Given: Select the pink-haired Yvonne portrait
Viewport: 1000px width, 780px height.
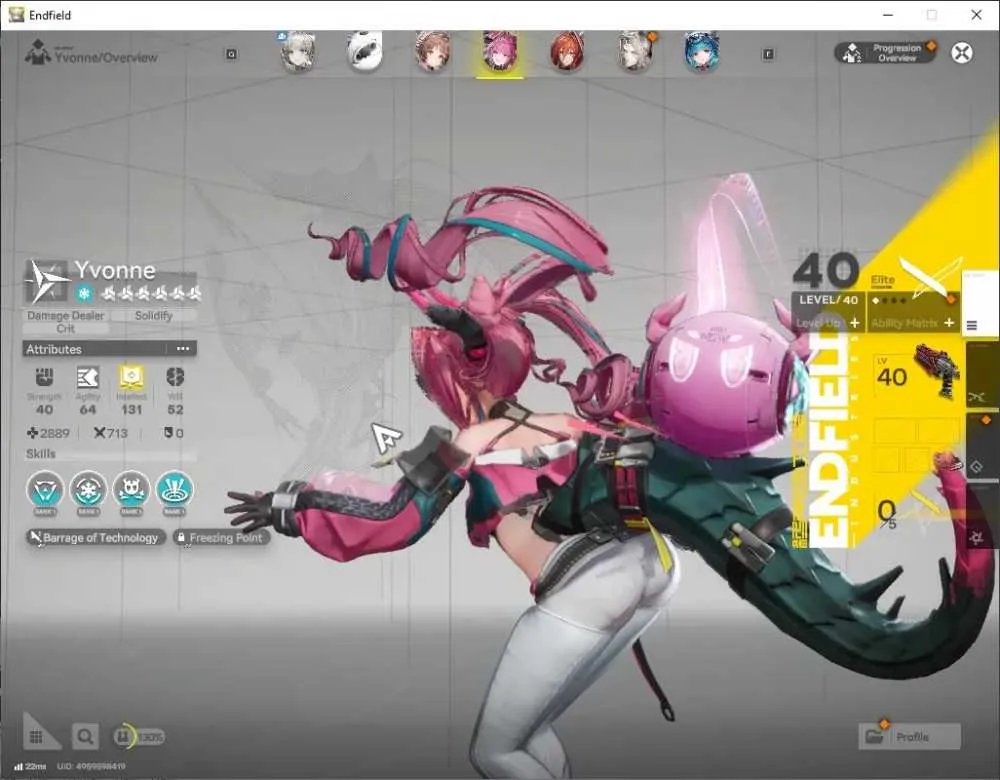Looking at the screenshot, I should (x=500, y=51).
